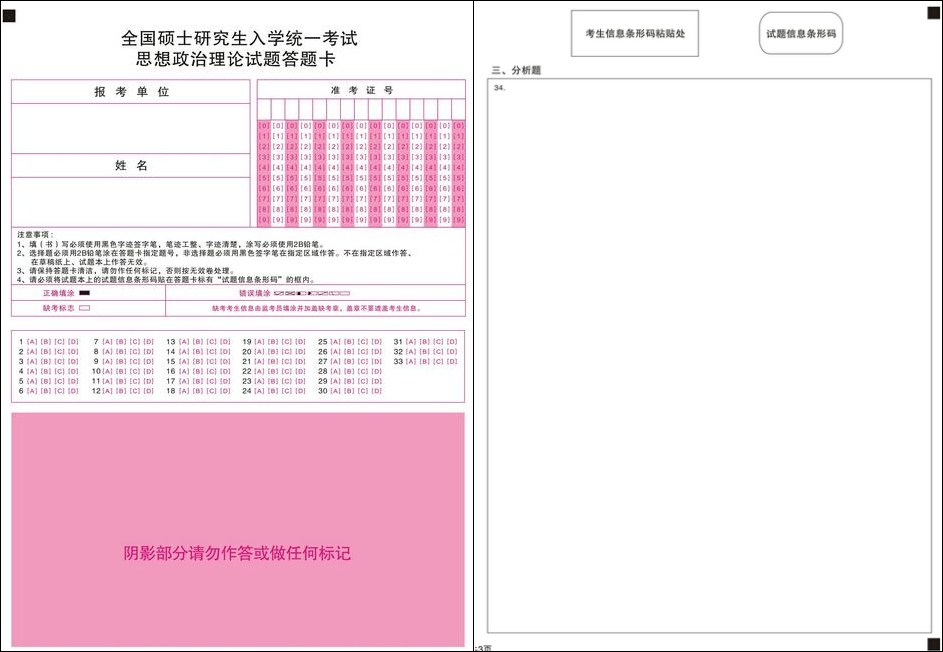Select the 考生信息条形码粘贴处 barcode box
Image resolution: width=943 pixels, height=652 pixels.
click(x=634, y=34)
